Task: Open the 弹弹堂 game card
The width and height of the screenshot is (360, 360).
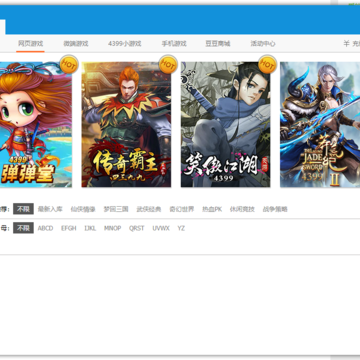Action: point(36,124)
